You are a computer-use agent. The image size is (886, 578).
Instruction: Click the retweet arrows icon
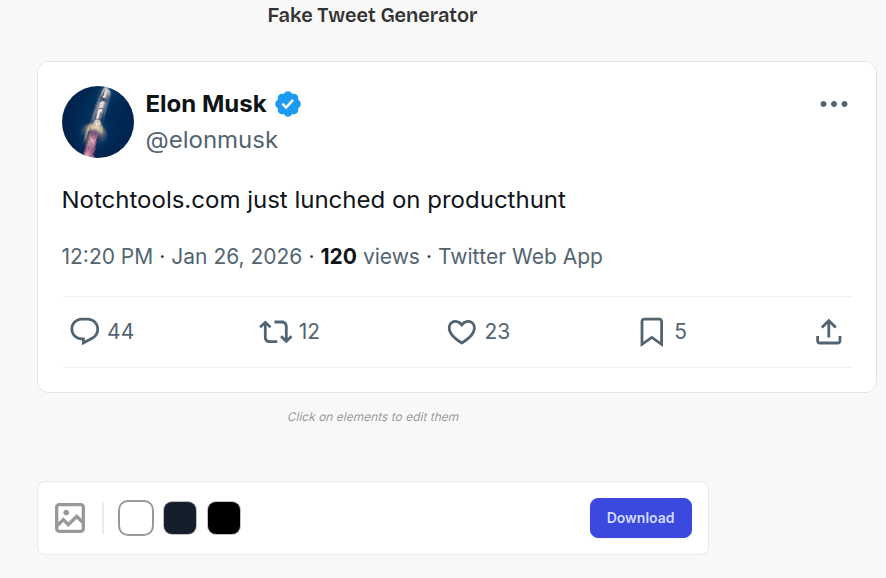[x=275, y=331]
